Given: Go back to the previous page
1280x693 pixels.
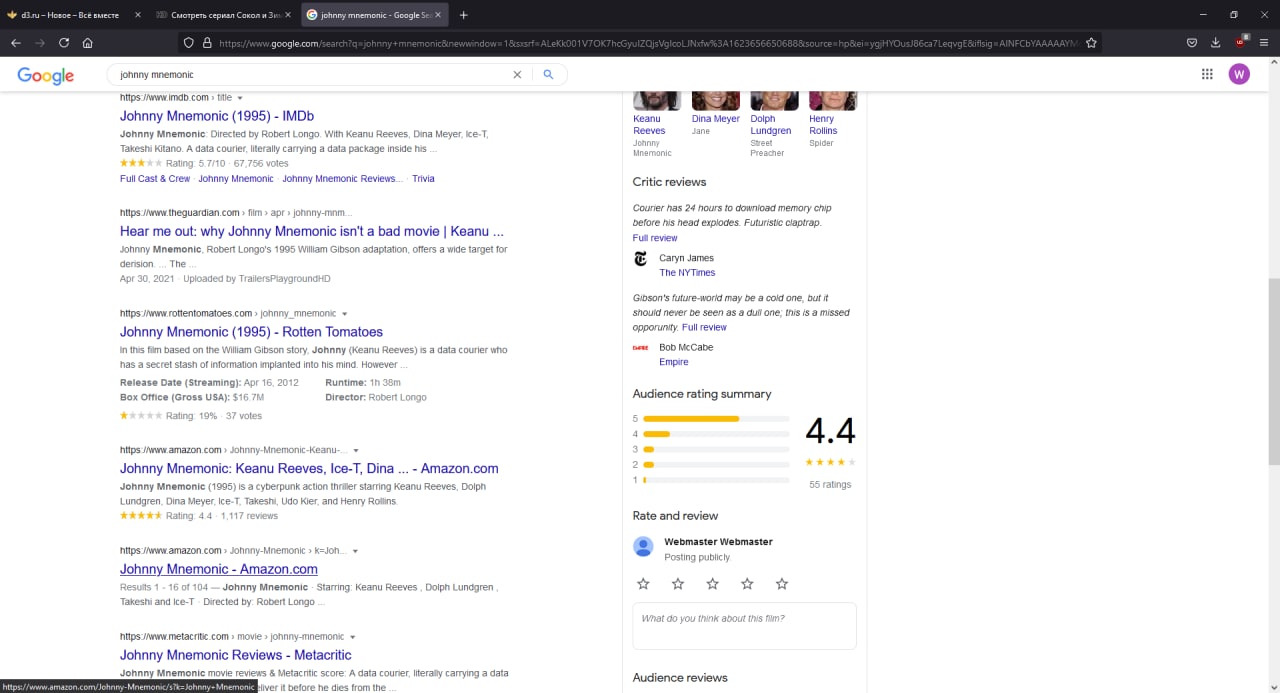Looking at the screenshot, I should tap(16, 43).
